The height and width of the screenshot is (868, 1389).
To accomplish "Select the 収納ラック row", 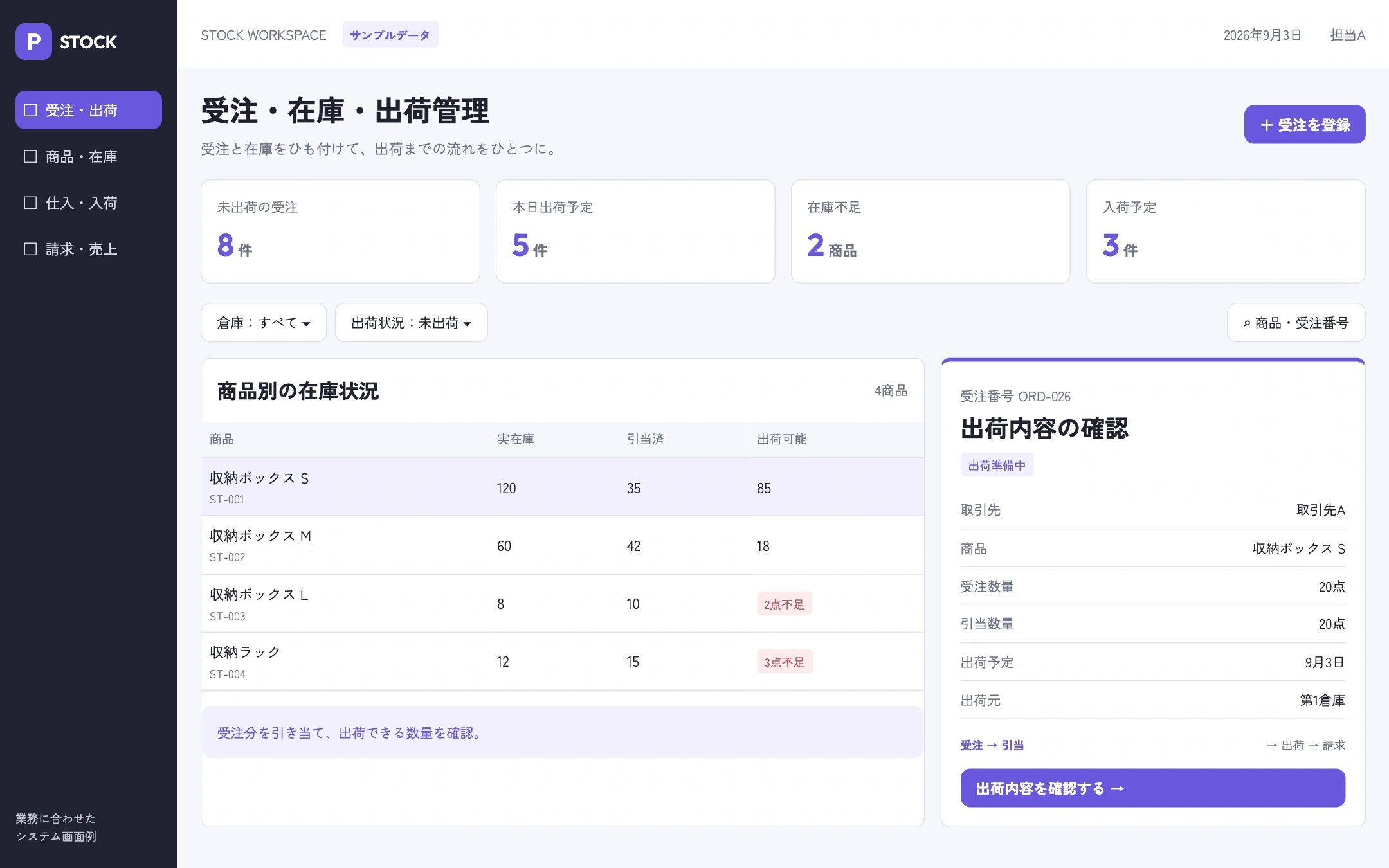I will click(x=563, y=662).
